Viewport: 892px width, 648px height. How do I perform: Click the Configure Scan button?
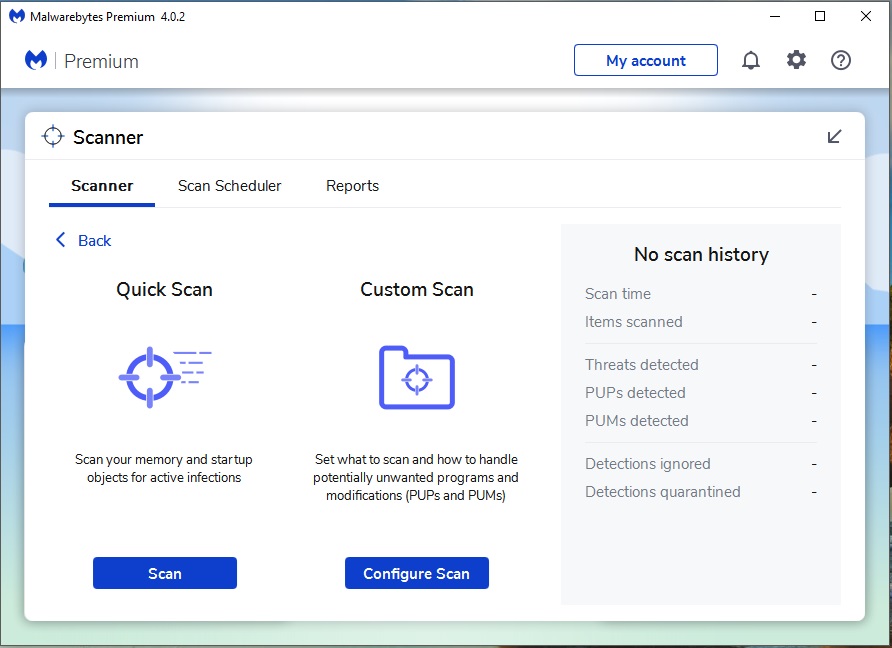click(417, 573)
